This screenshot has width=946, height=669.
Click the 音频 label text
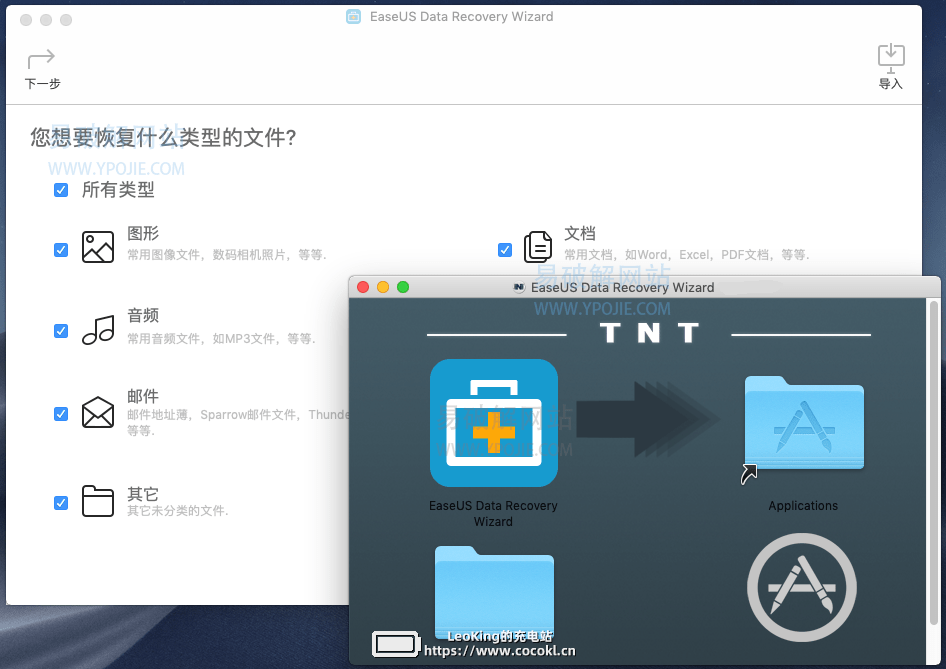[143, 315]
